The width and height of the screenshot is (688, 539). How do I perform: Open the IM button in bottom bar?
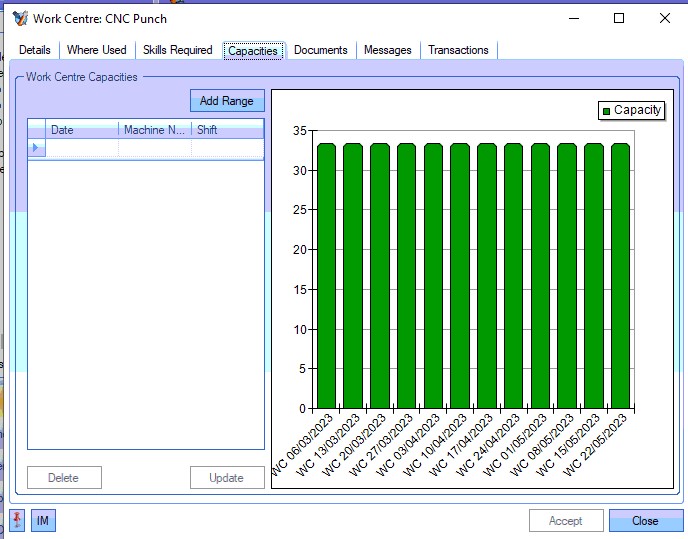[x=43, y=521]
